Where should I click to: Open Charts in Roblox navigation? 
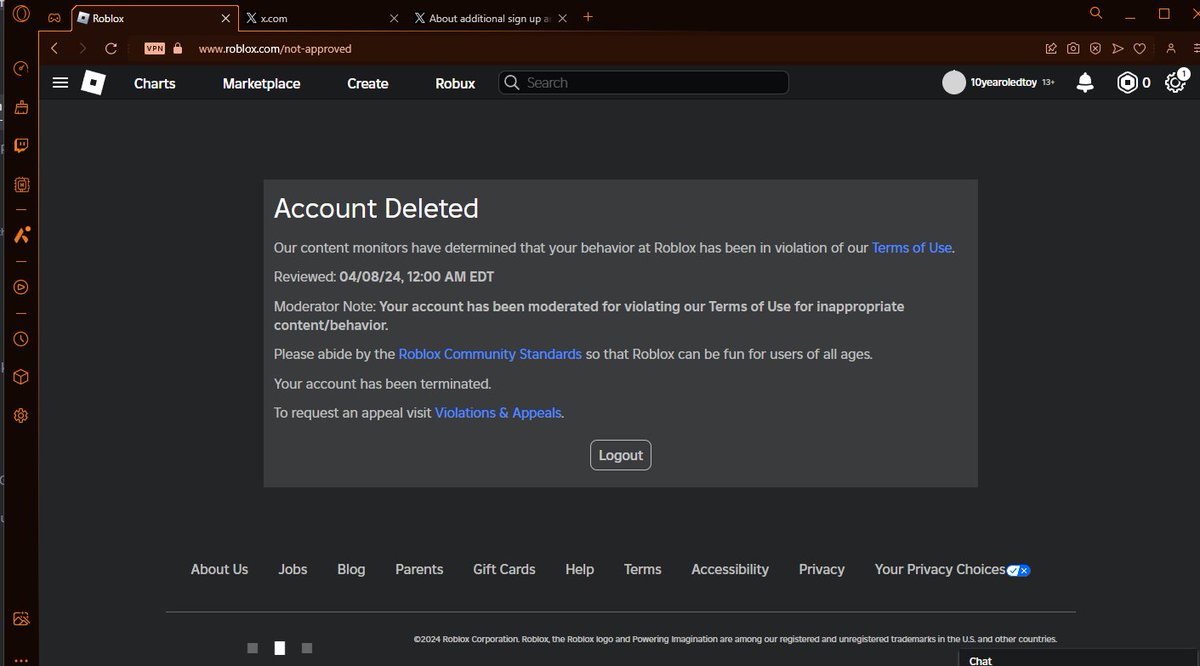(155, 84)
